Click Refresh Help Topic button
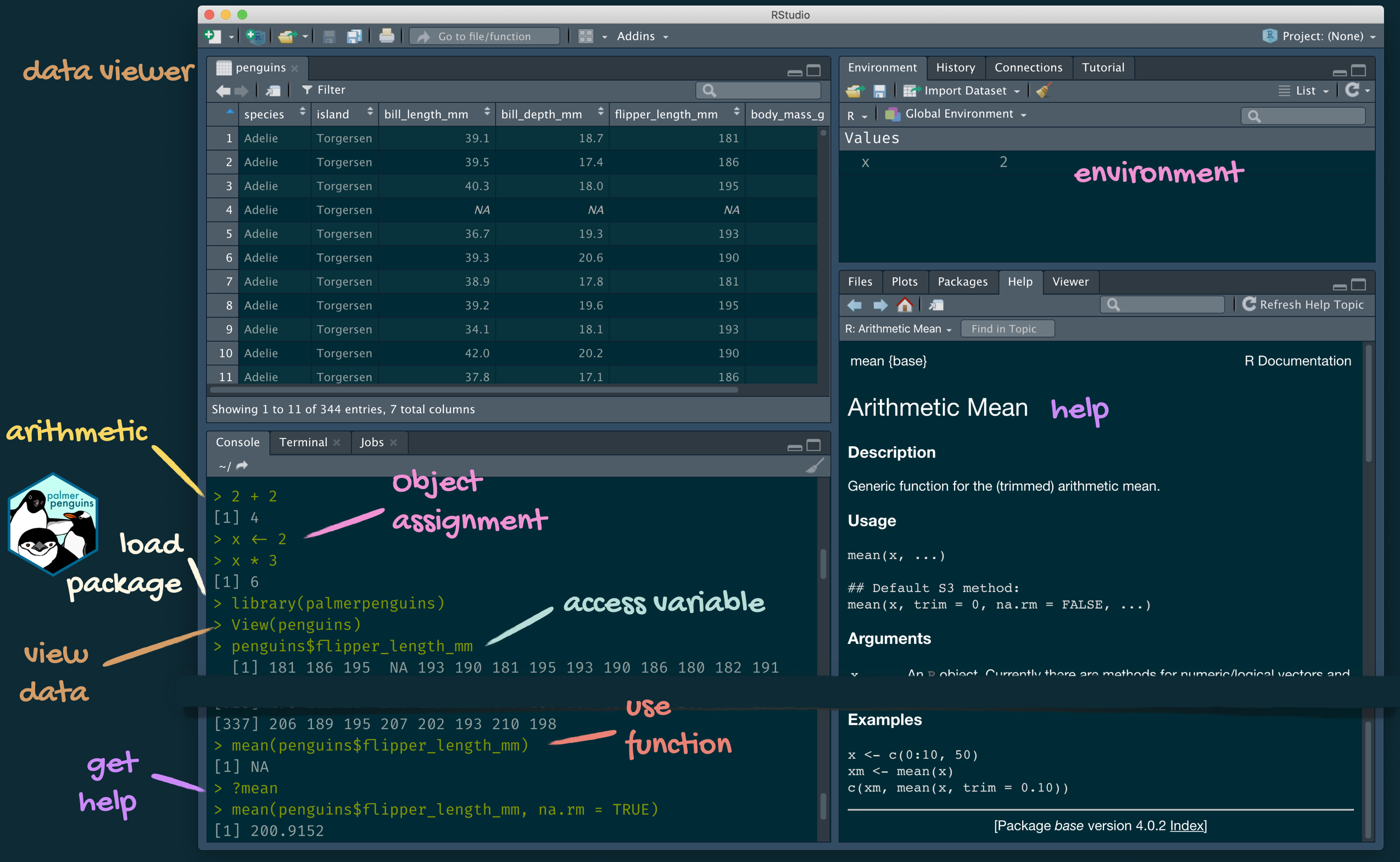 (x=1303, y=304)
